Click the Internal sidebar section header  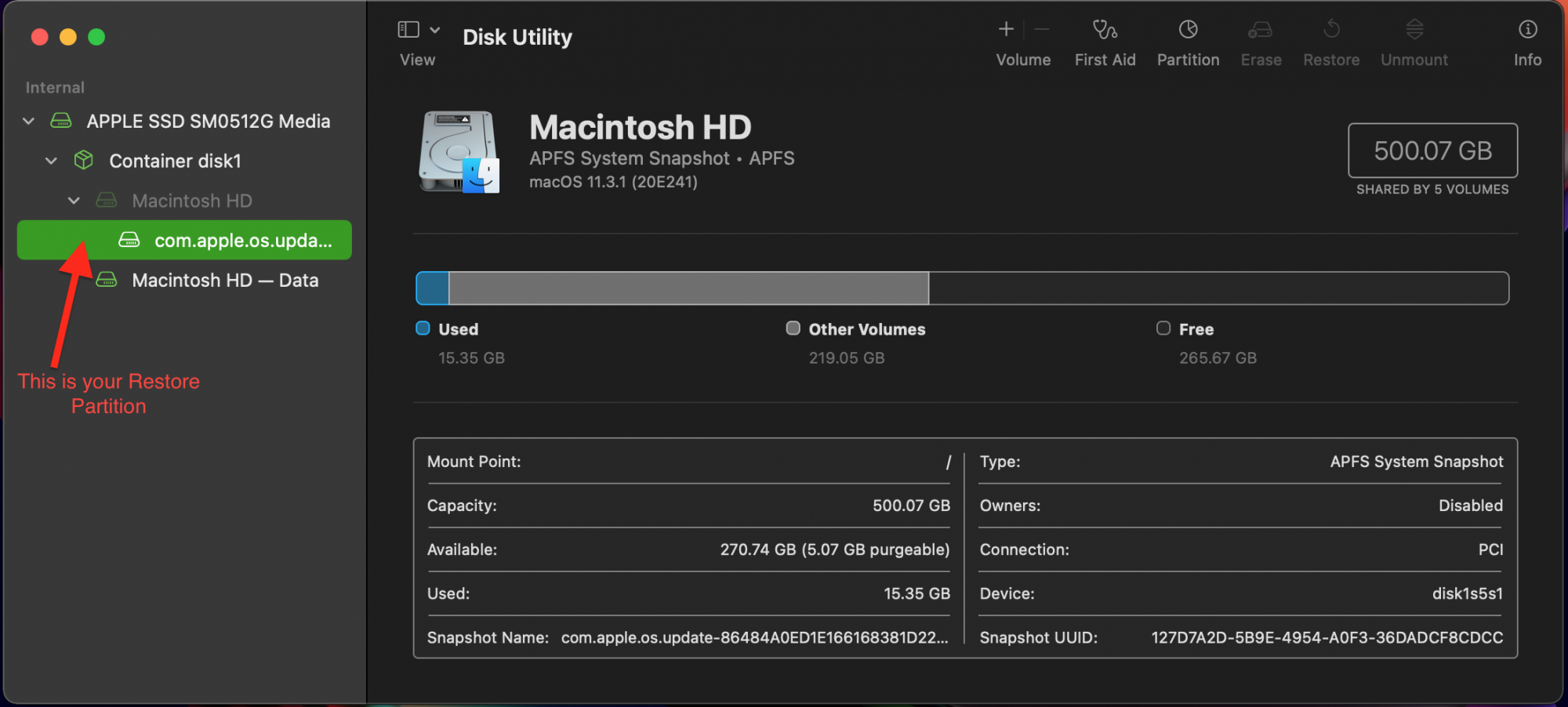click(55, 87)
